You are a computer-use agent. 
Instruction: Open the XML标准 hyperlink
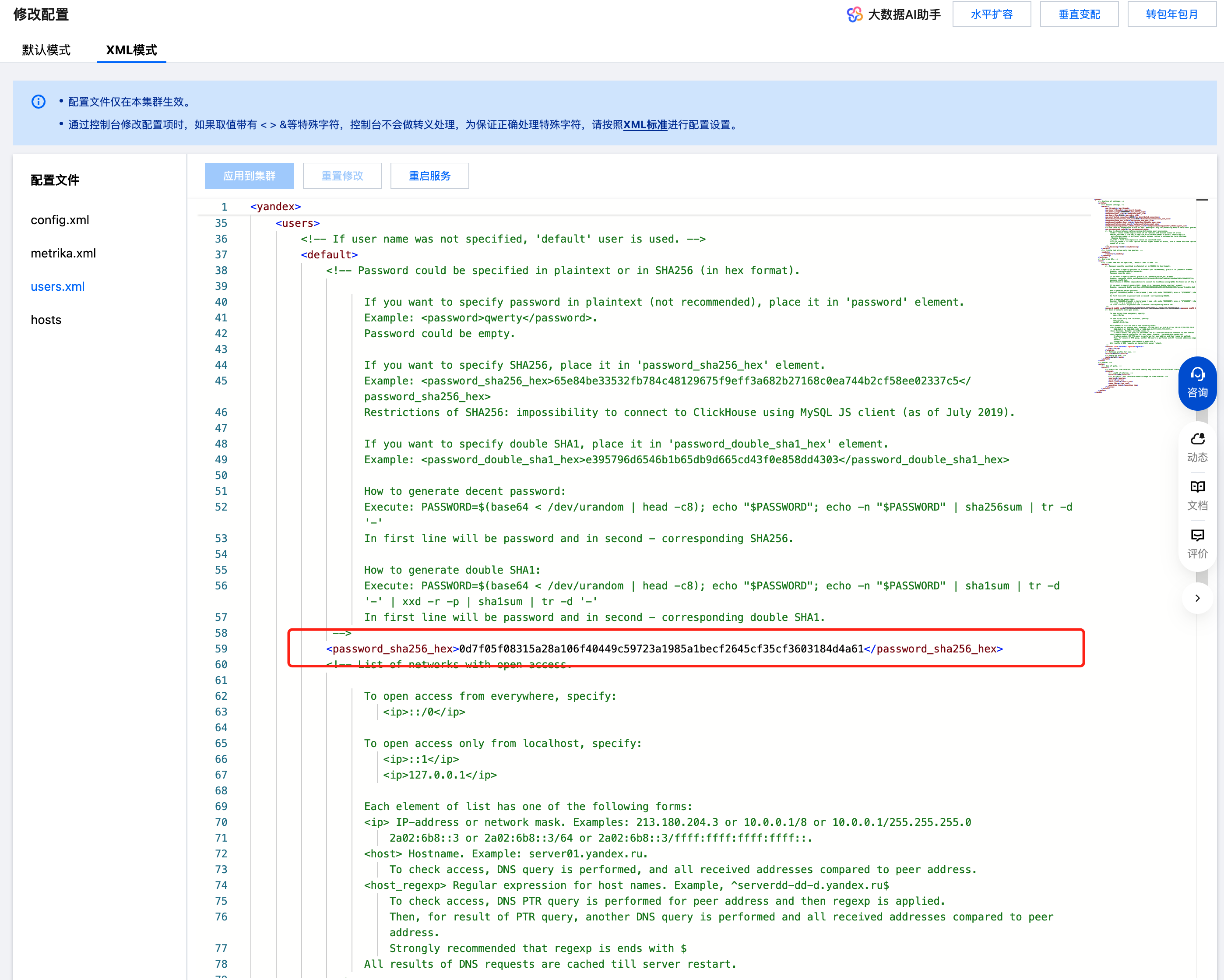645,125
